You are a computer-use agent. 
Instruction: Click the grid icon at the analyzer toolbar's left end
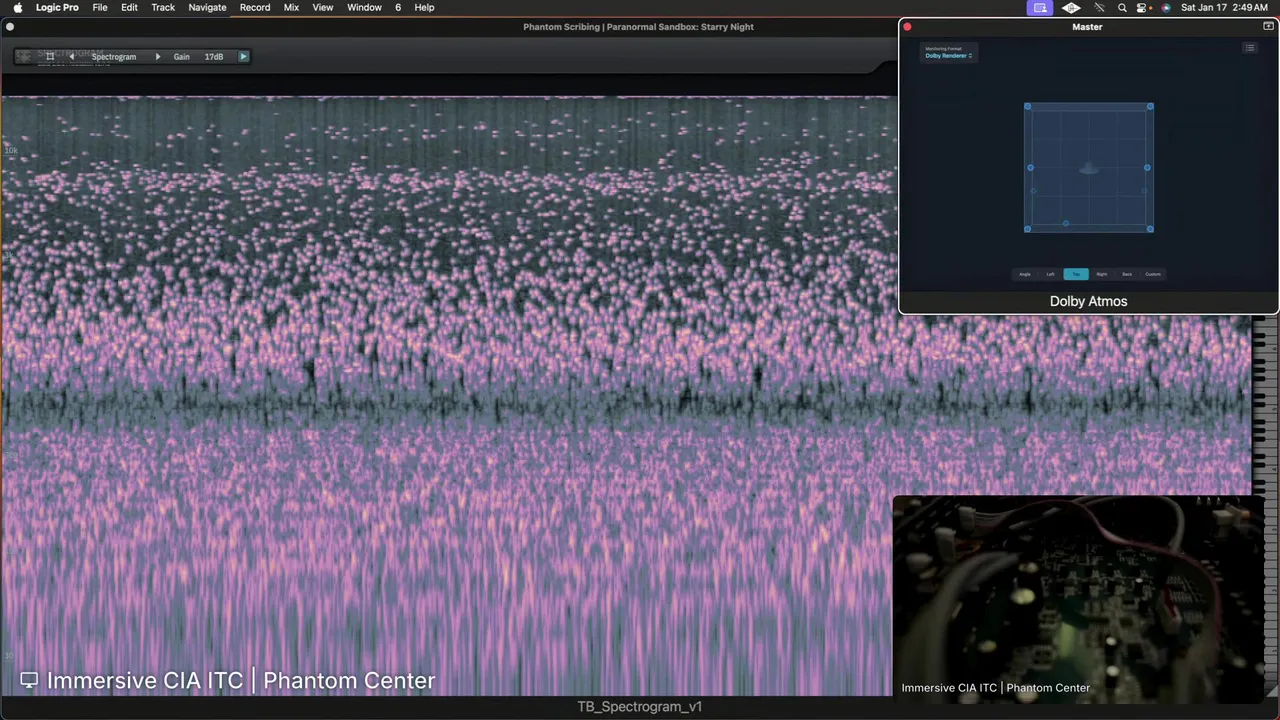[25, 57]
